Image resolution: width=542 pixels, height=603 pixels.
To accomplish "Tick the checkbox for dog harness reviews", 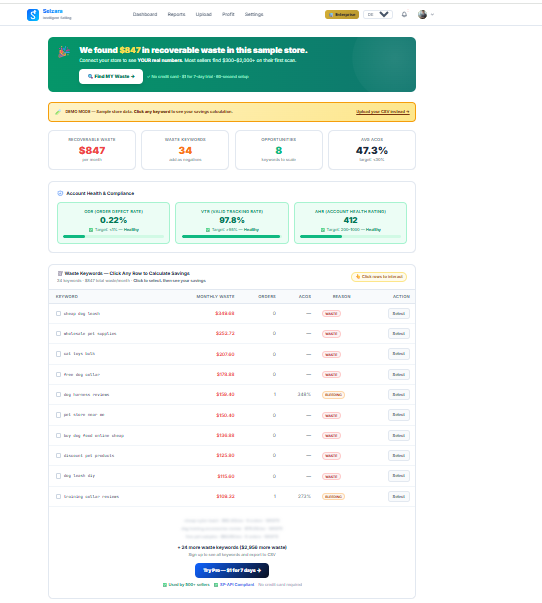I will pyautogui.click(x=58, y=395).
